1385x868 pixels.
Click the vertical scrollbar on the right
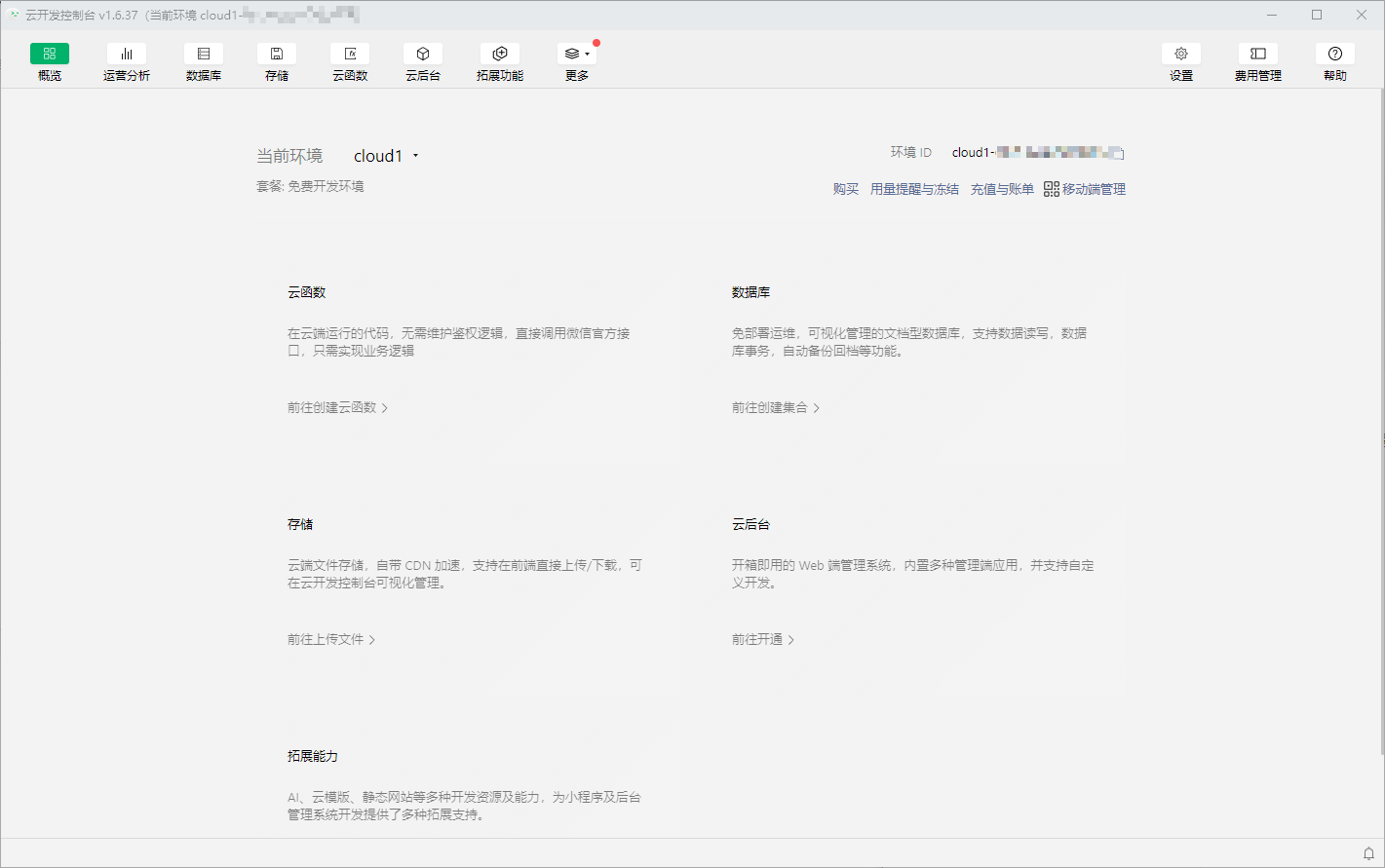tap(1381, 423)
